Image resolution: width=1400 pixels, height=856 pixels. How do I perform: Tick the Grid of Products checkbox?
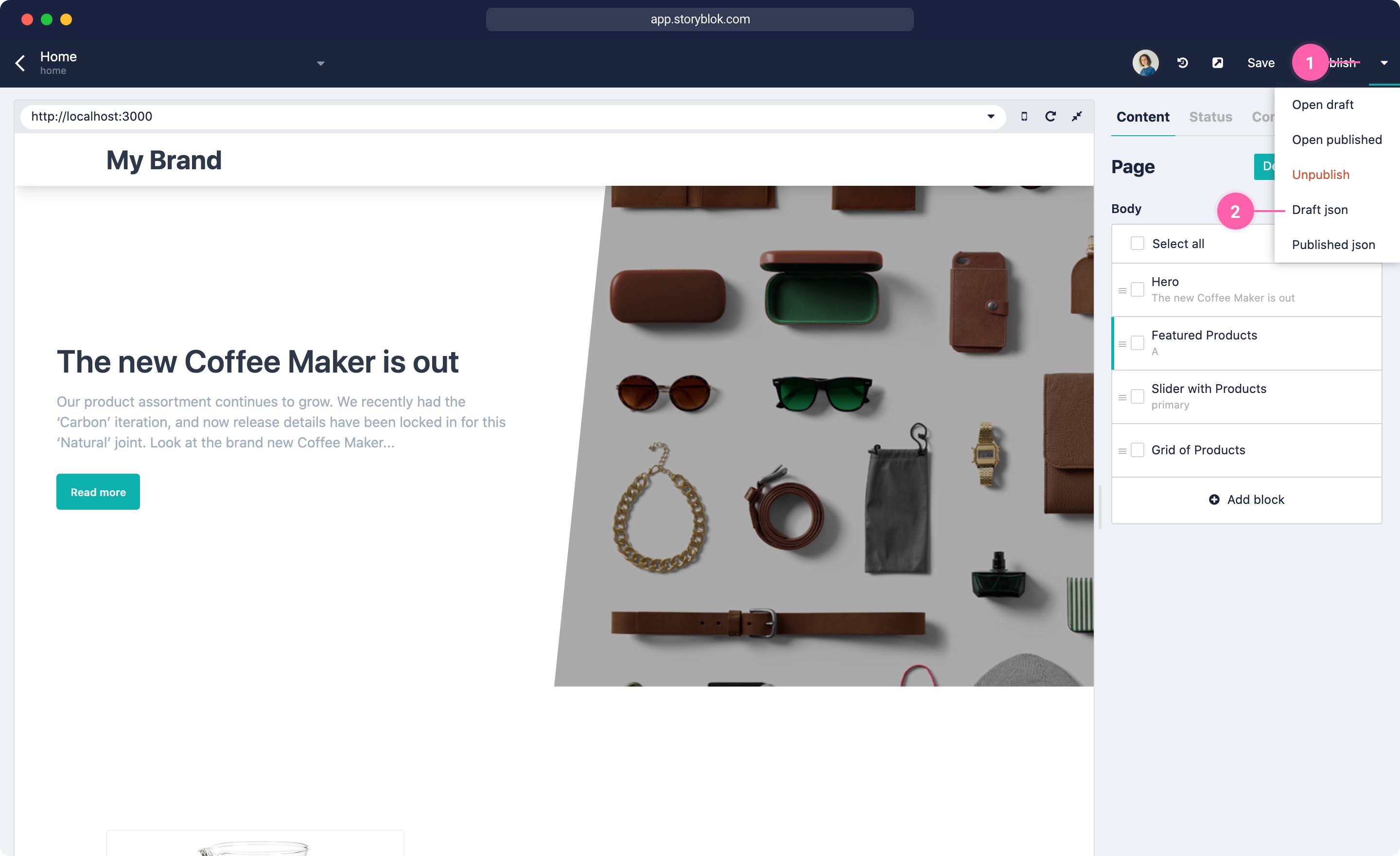click(x=1137, y=450)
